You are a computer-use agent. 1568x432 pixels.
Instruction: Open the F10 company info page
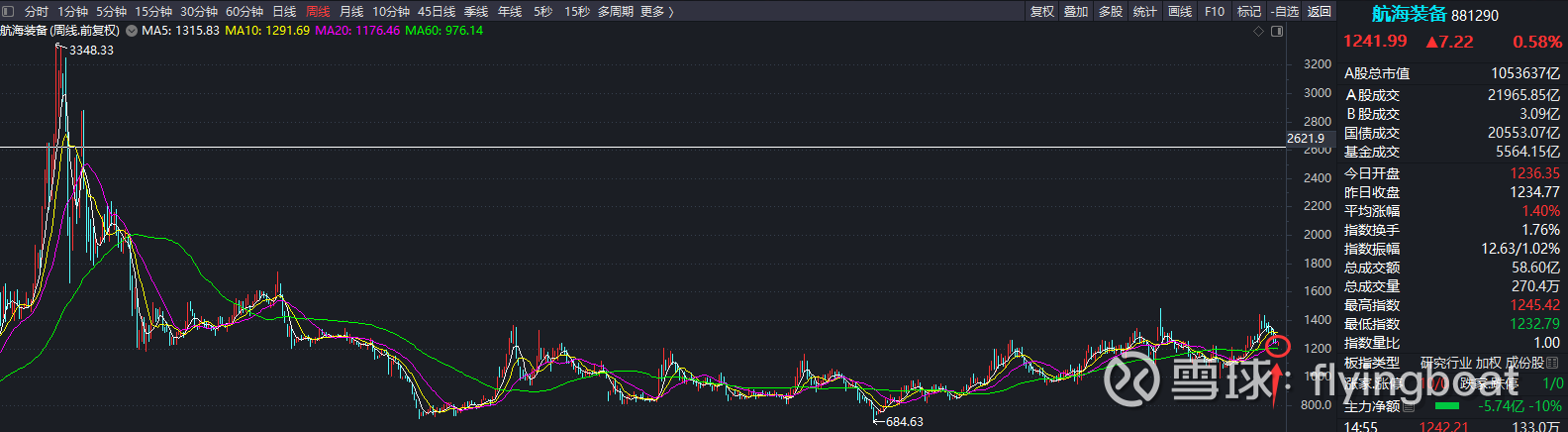coord(1215,12)
